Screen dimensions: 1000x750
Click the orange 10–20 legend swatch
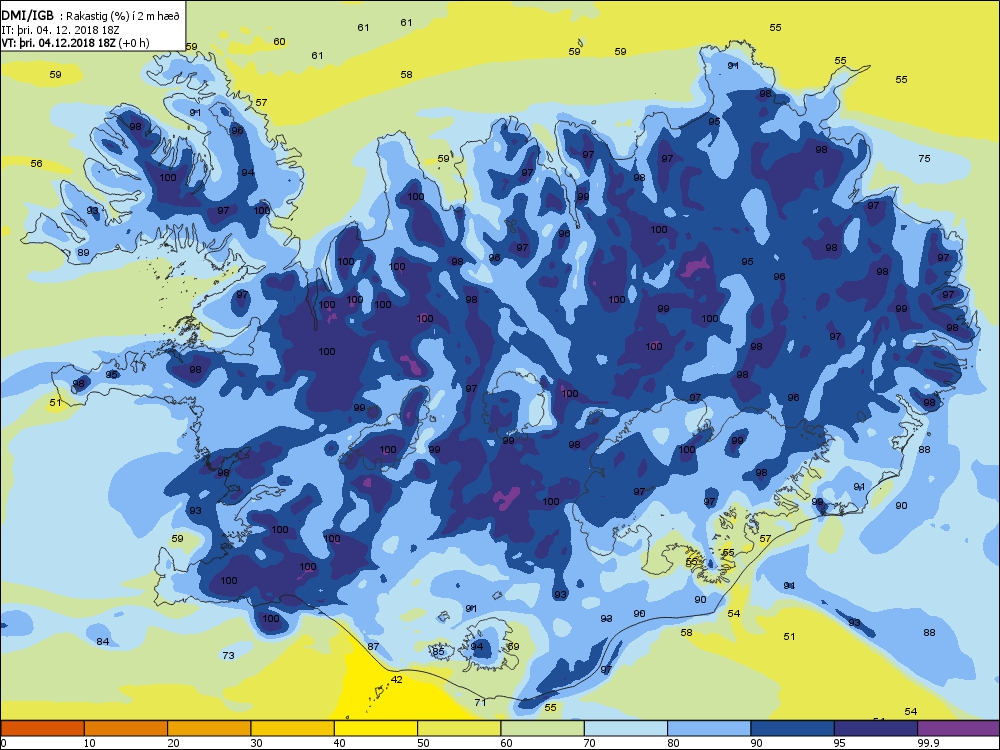tap(126, 728)
